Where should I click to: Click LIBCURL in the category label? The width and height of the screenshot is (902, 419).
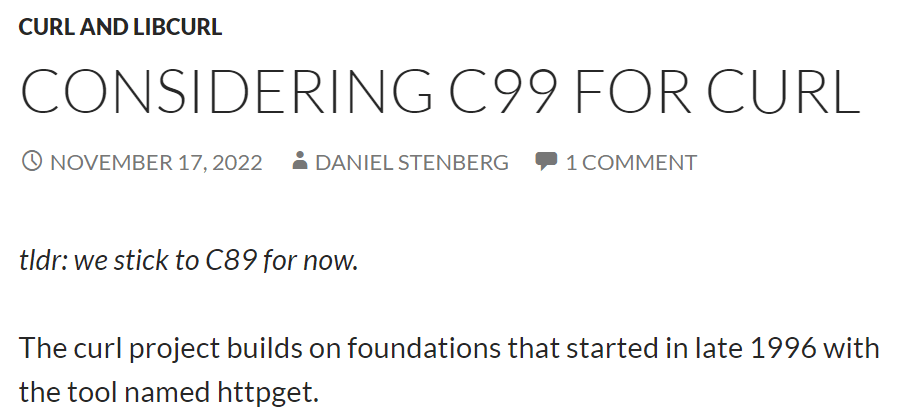[x=178, y=27]
